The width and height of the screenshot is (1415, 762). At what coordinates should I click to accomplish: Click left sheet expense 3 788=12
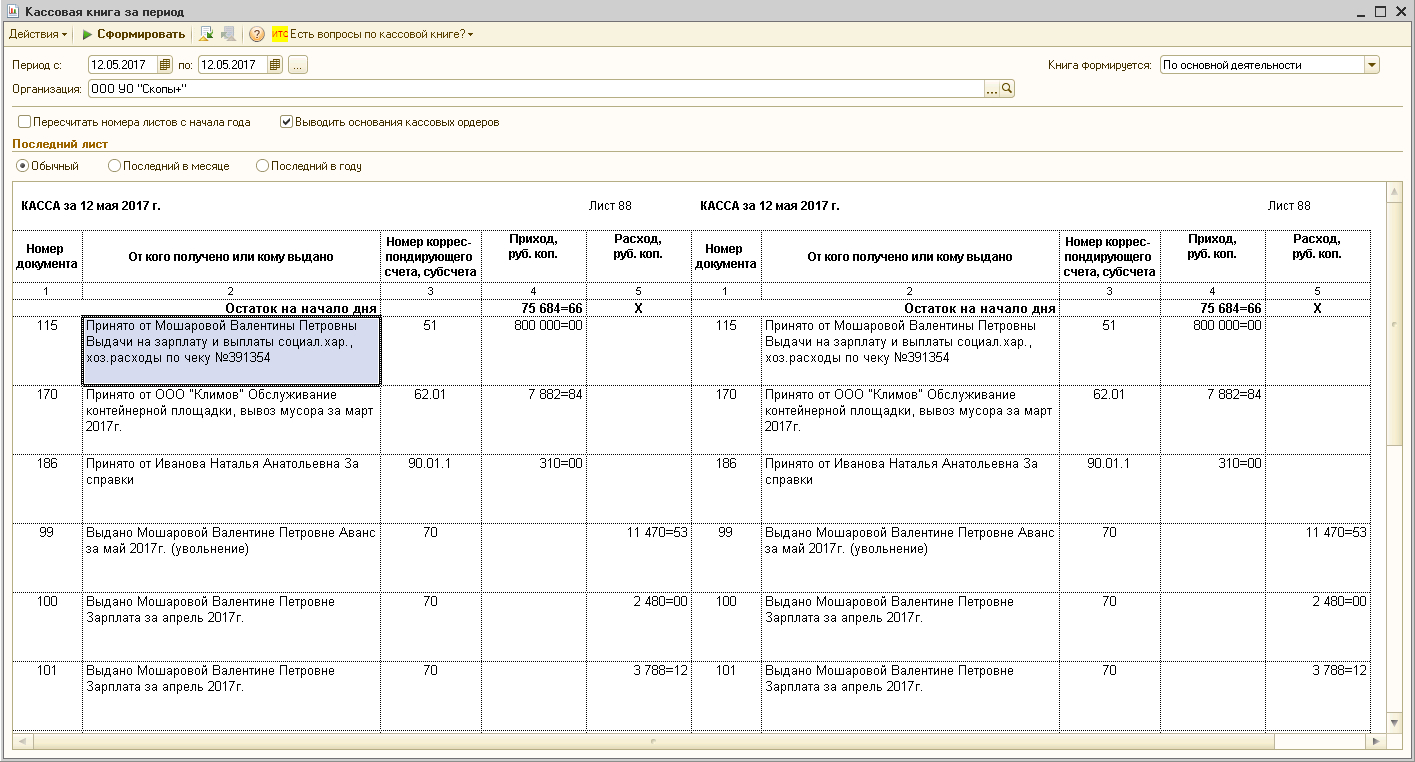pos(660,670)
